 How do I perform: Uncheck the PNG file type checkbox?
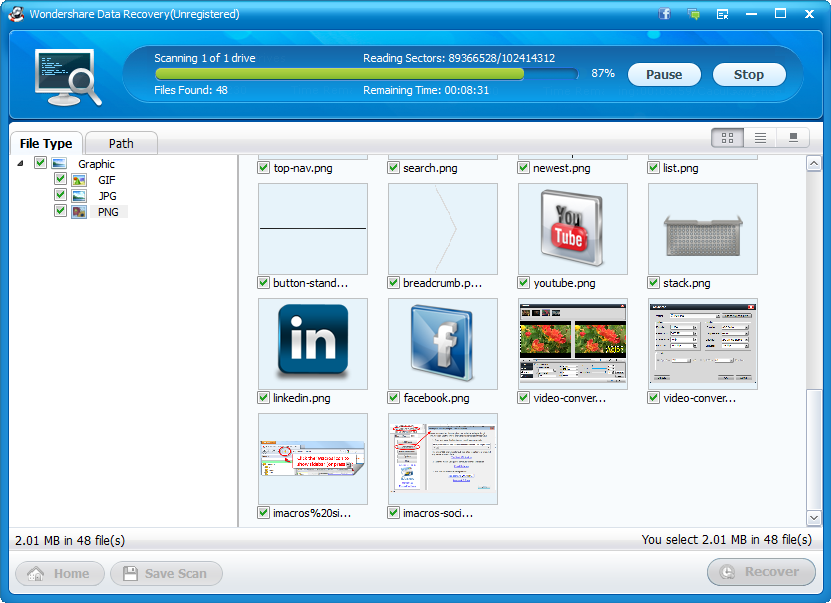(61, 211)
